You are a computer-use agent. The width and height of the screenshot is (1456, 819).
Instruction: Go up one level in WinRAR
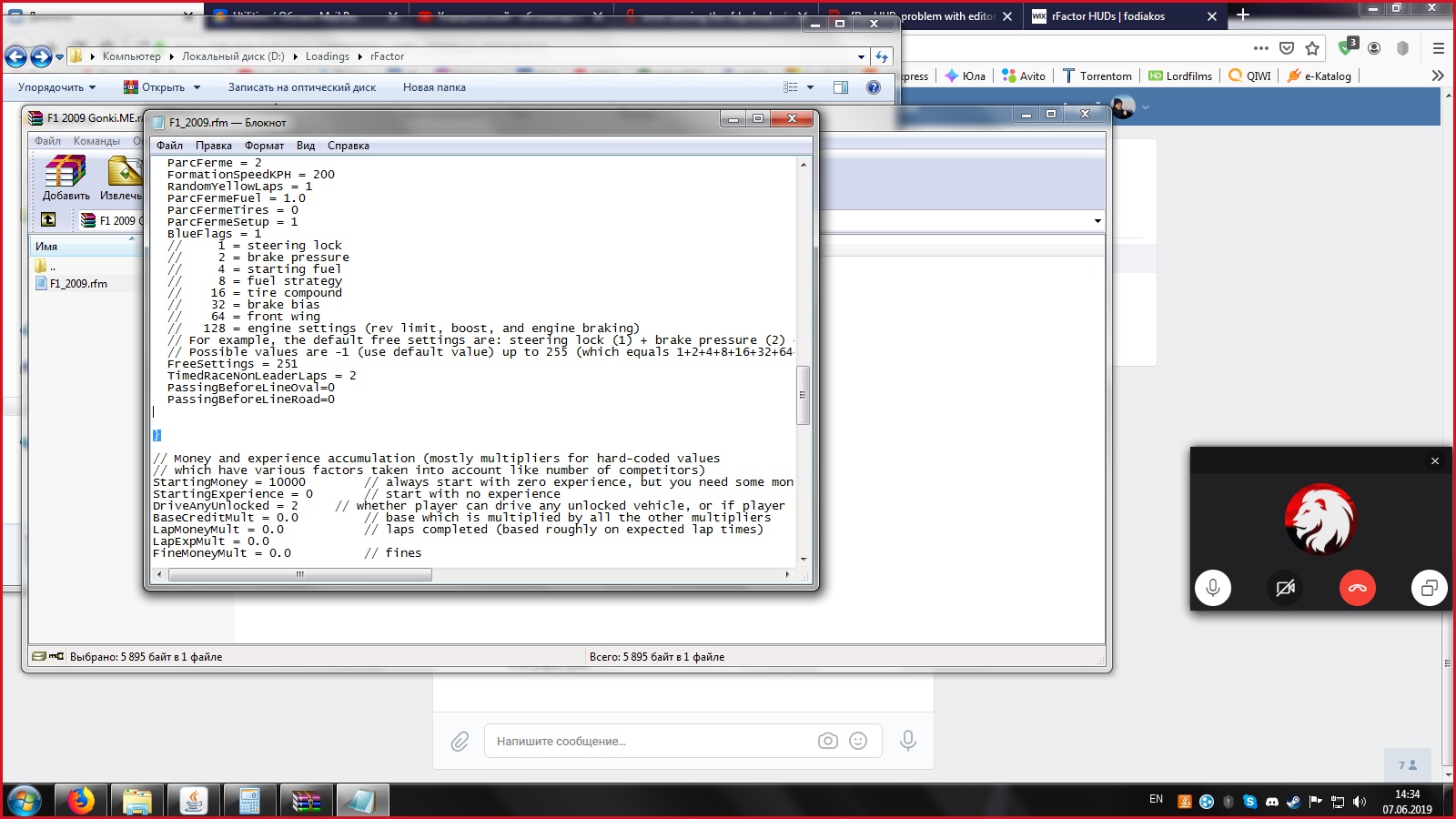click(x=48, y=219)
